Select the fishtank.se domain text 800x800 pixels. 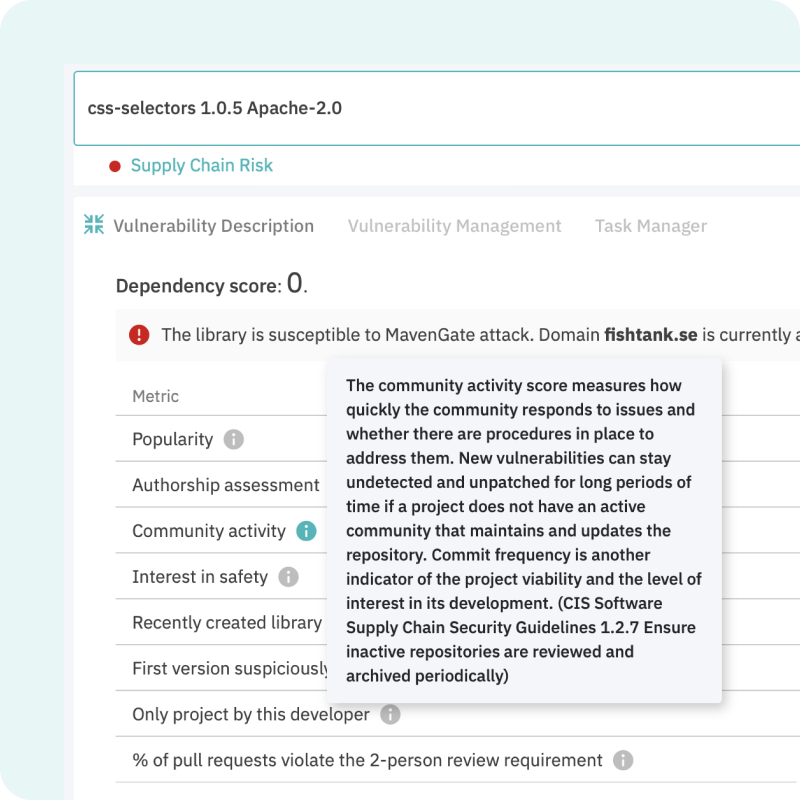pyautogui.click(x=651, y=335)
